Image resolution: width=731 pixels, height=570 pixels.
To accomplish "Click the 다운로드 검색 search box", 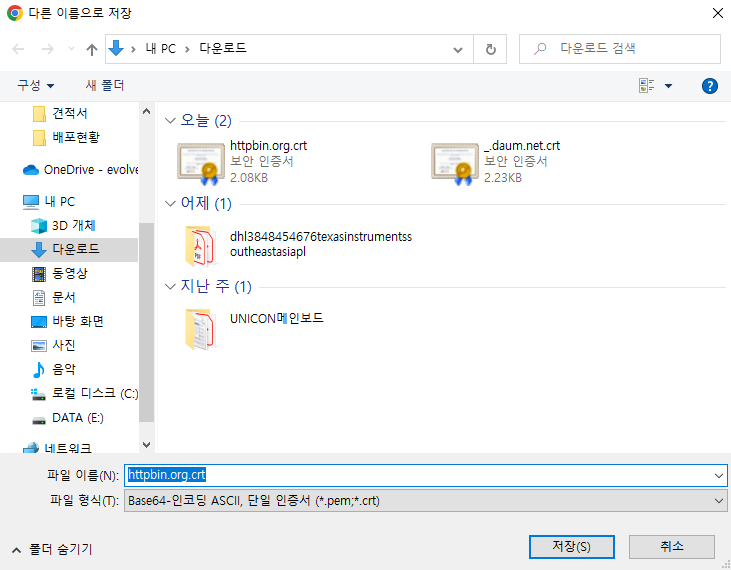I will click(x=620, y=48).
